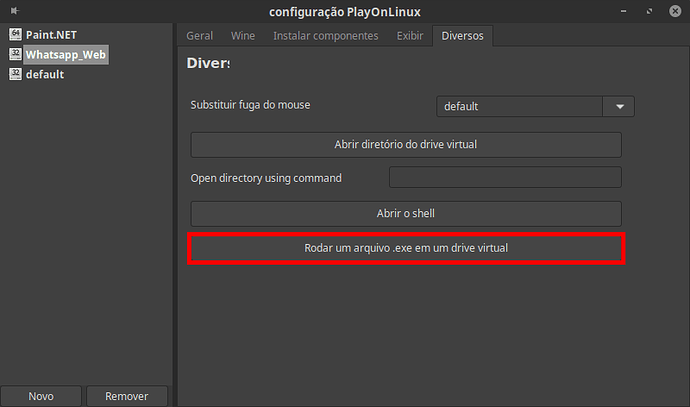This screenshot has height=407, width=690.
Task: Click the Abrir o shell button
Action: pyautogui.click(x=405, y=213)
